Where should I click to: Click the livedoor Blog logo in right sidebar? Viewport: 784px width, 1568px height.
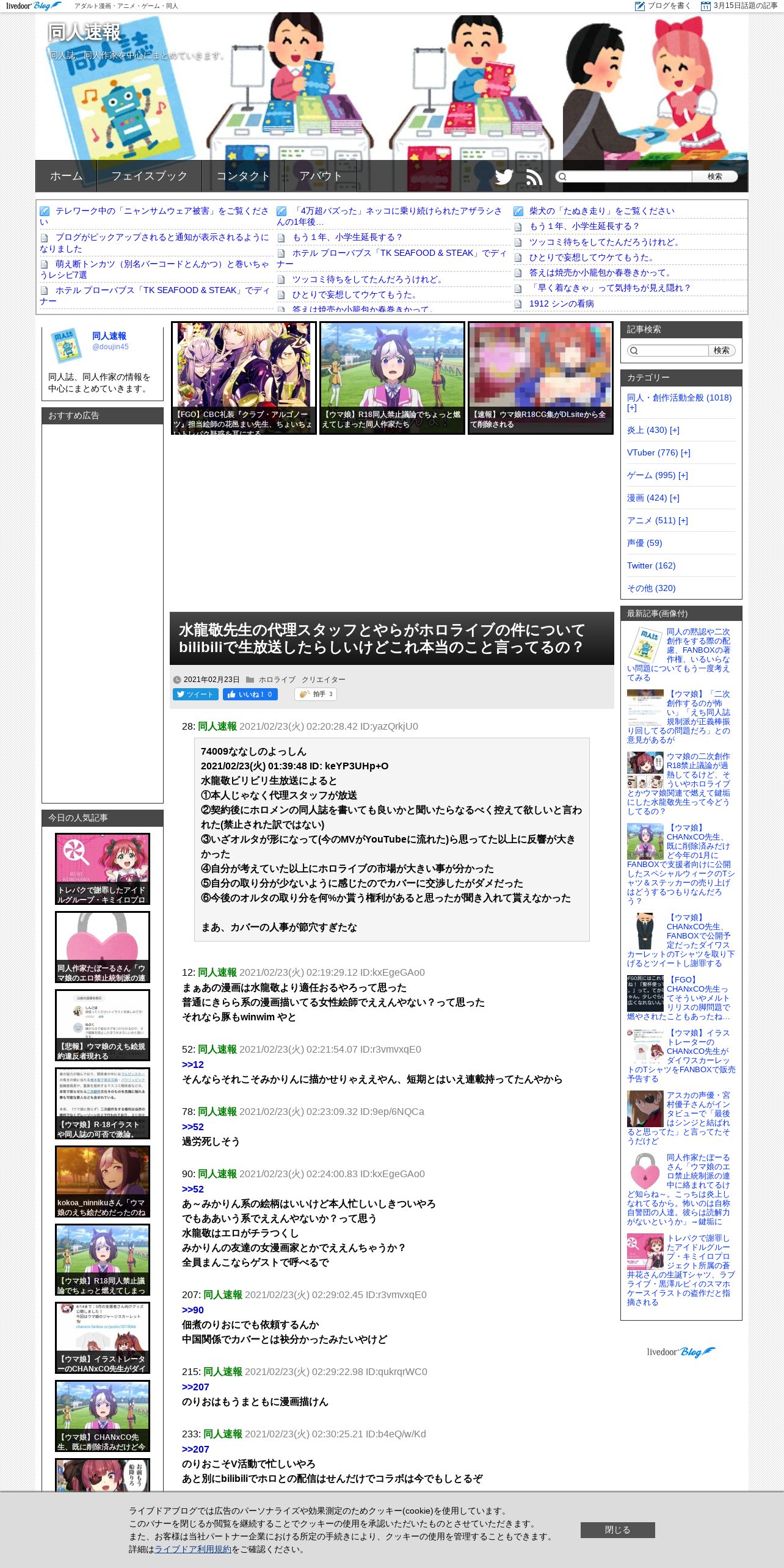coord(681,1352)
